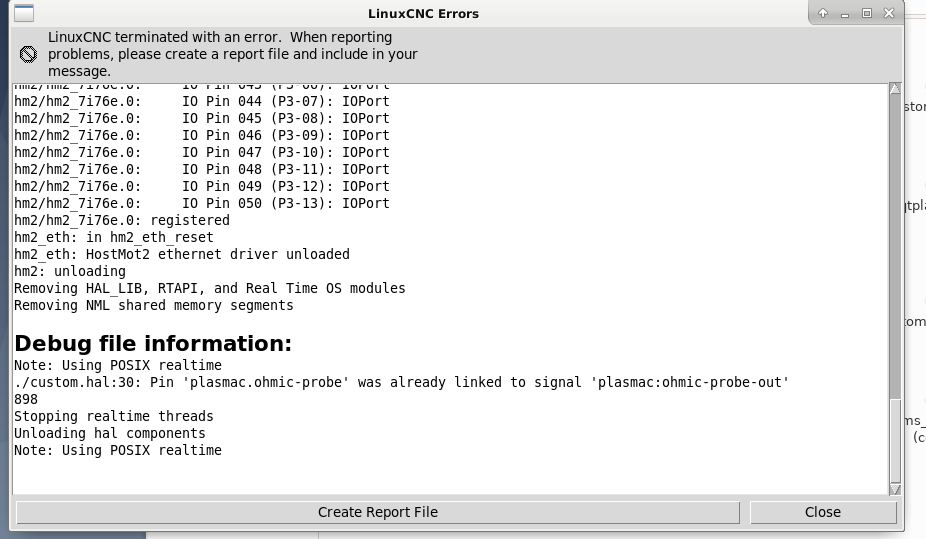Click 'Stopping realtime threads' line

[114, 417]
